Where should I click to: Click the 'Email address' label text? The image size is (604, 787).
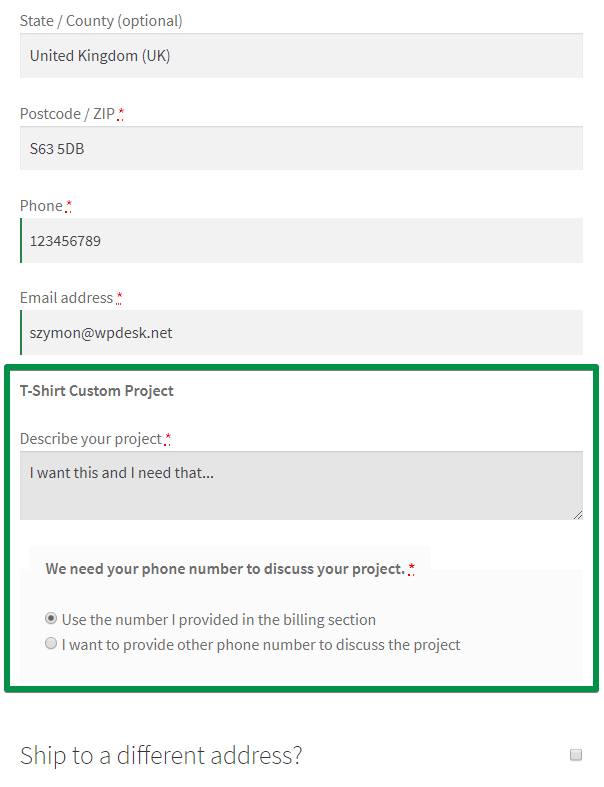pyautogui.click(x=66, y=297)
